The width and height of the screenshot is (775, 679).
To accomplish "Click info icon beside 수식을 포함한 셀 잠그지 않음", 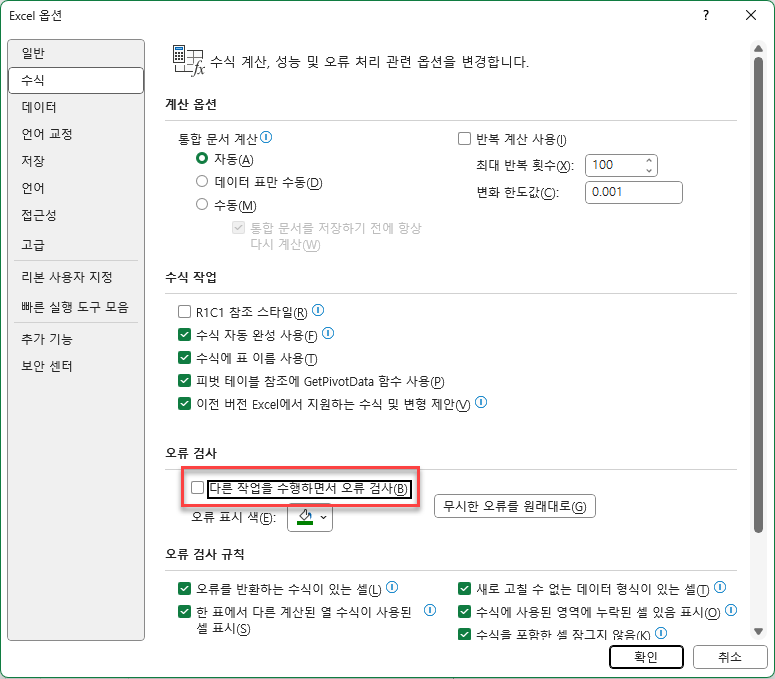I will 661,633.
